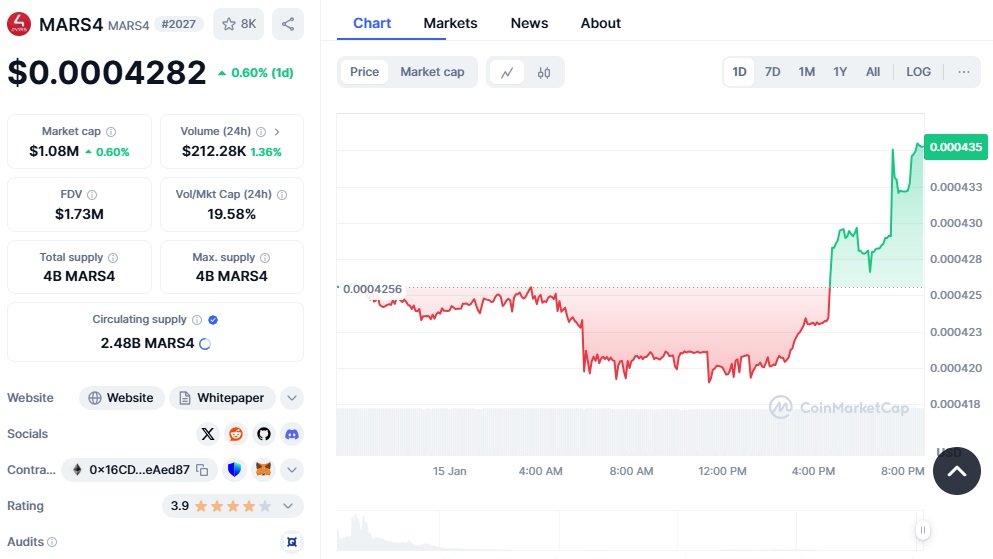
Task: Switch to line chart view
Action: click(x=507, y=72)
